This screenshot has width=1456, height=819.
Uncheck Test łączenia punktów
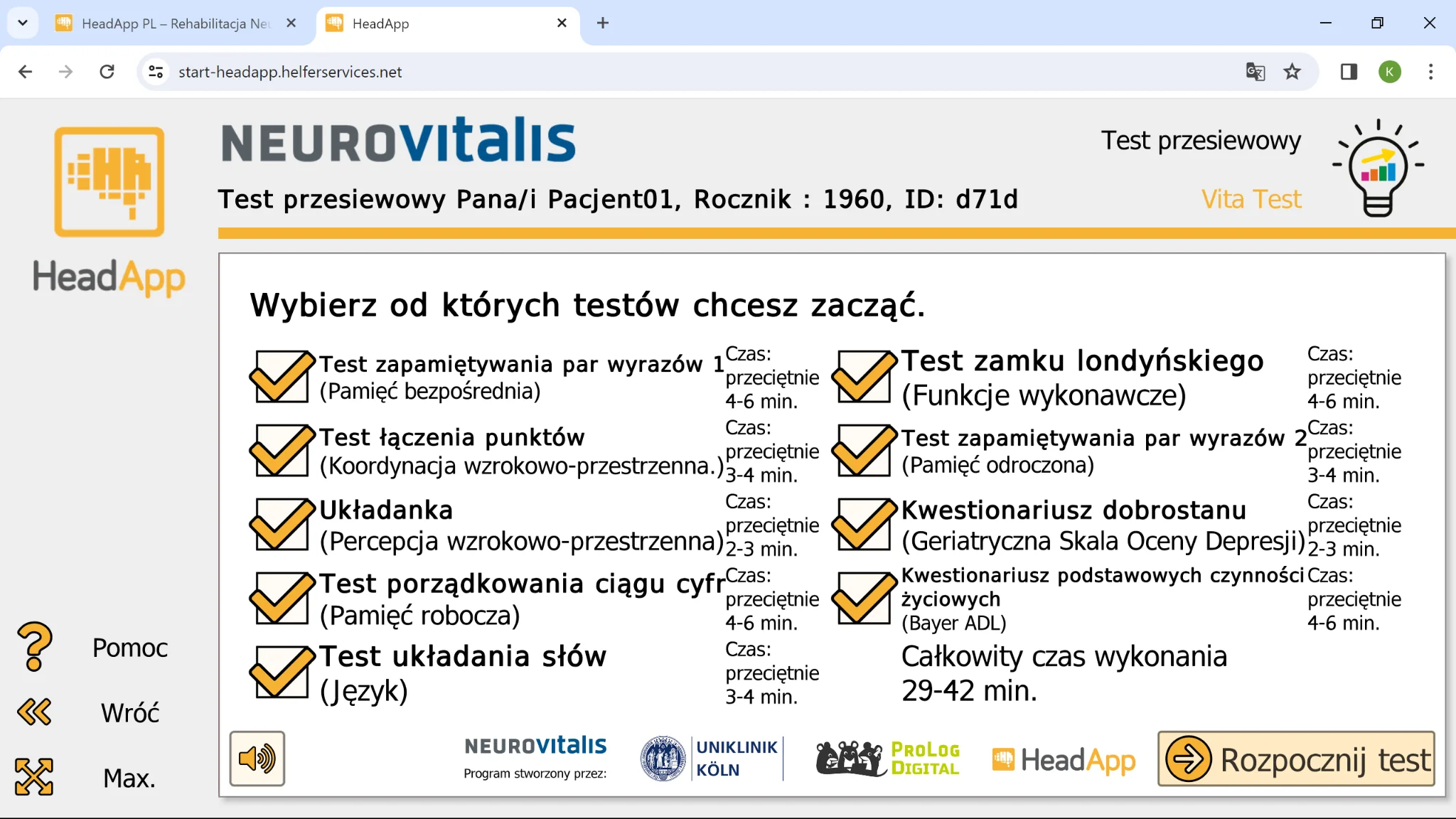(x=282, y=451)
